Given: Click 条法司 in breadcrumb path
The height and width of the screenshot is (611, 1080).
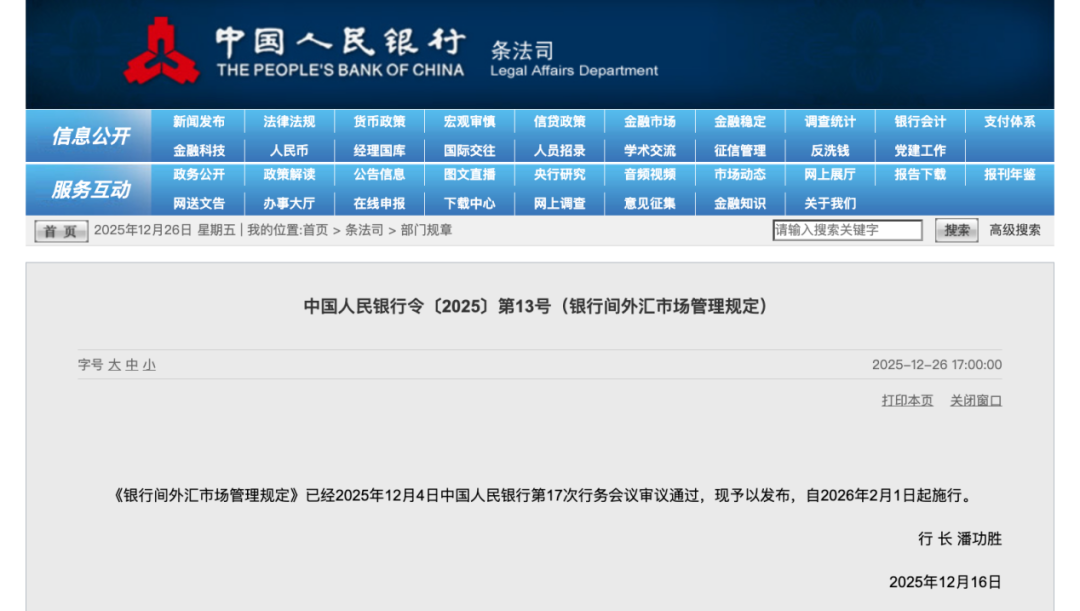Looking at the screenshot, I should coord(364,230).
